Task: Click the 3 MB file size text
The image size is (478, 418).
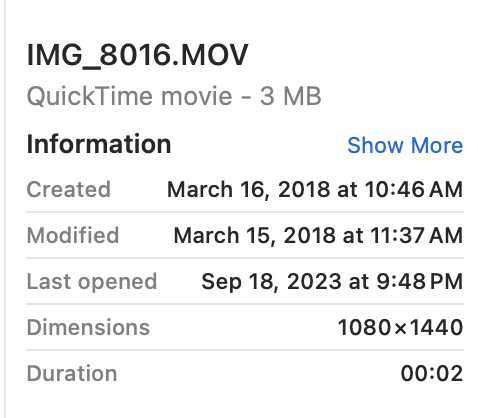Action: pyautogui.click(x=290, y=96)
